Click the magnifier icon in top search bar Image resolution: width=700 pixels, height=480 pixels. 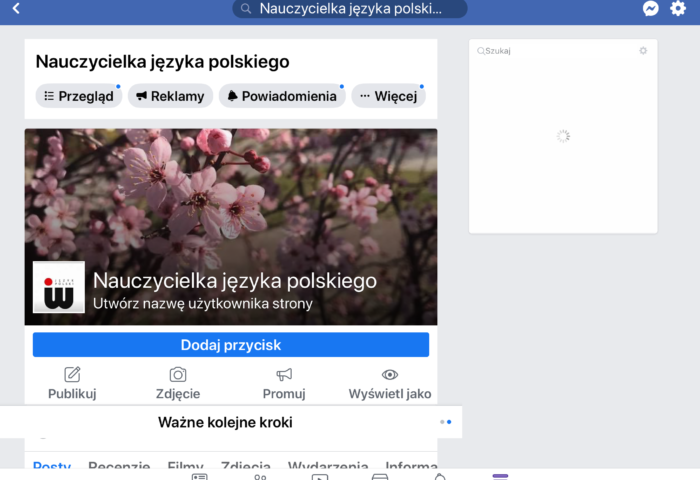click(x=246, y=9)
